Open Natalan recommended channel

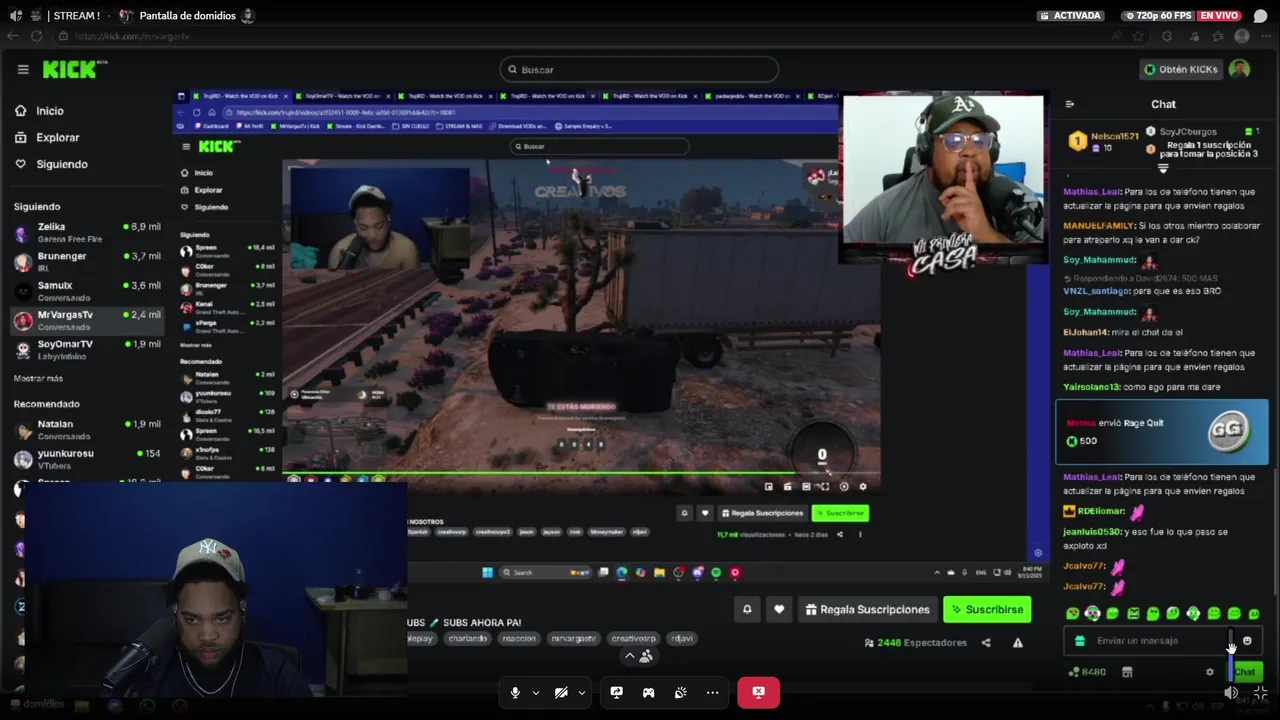[88, 430]
